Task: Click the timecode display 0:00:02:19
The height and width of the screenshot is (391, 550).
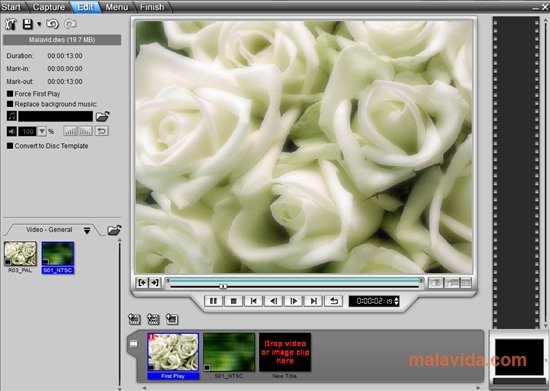Action: pos(374,301)
